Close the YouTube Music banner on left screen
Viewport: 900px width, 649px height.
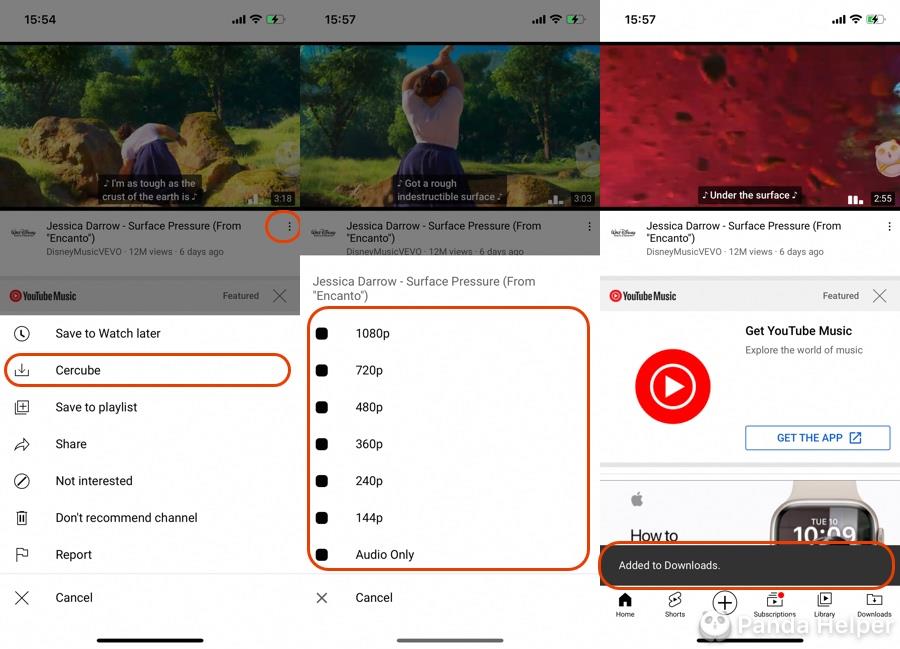click(280, 296)
